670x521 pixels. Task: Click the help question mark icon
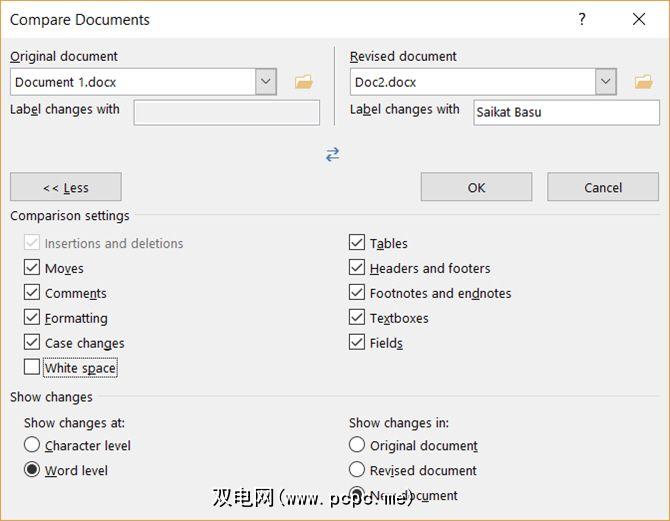pyautogui.click(x=582, y=19)
